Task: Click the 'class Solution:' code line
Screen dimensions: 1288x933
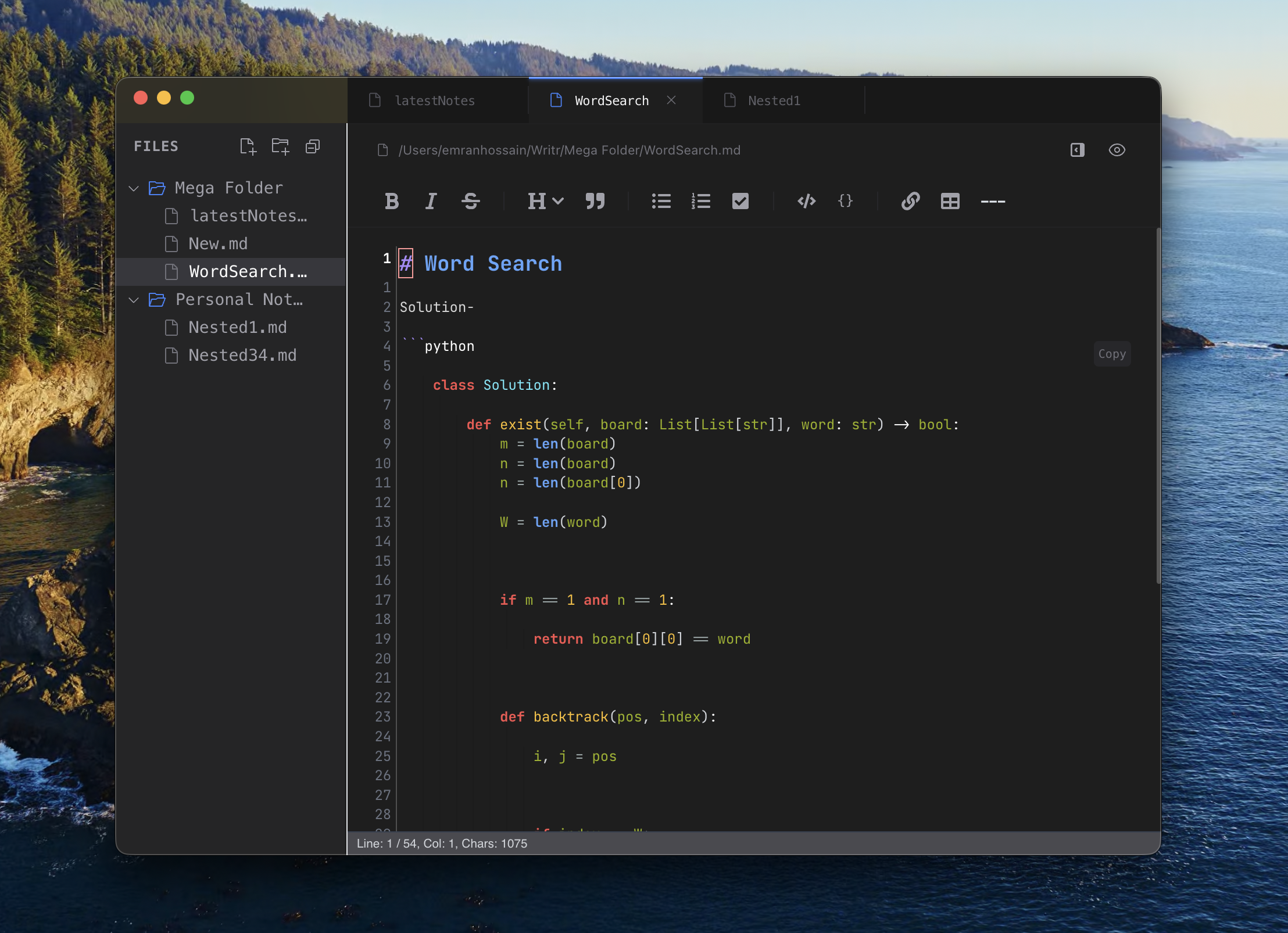Action: click(495, 385)
